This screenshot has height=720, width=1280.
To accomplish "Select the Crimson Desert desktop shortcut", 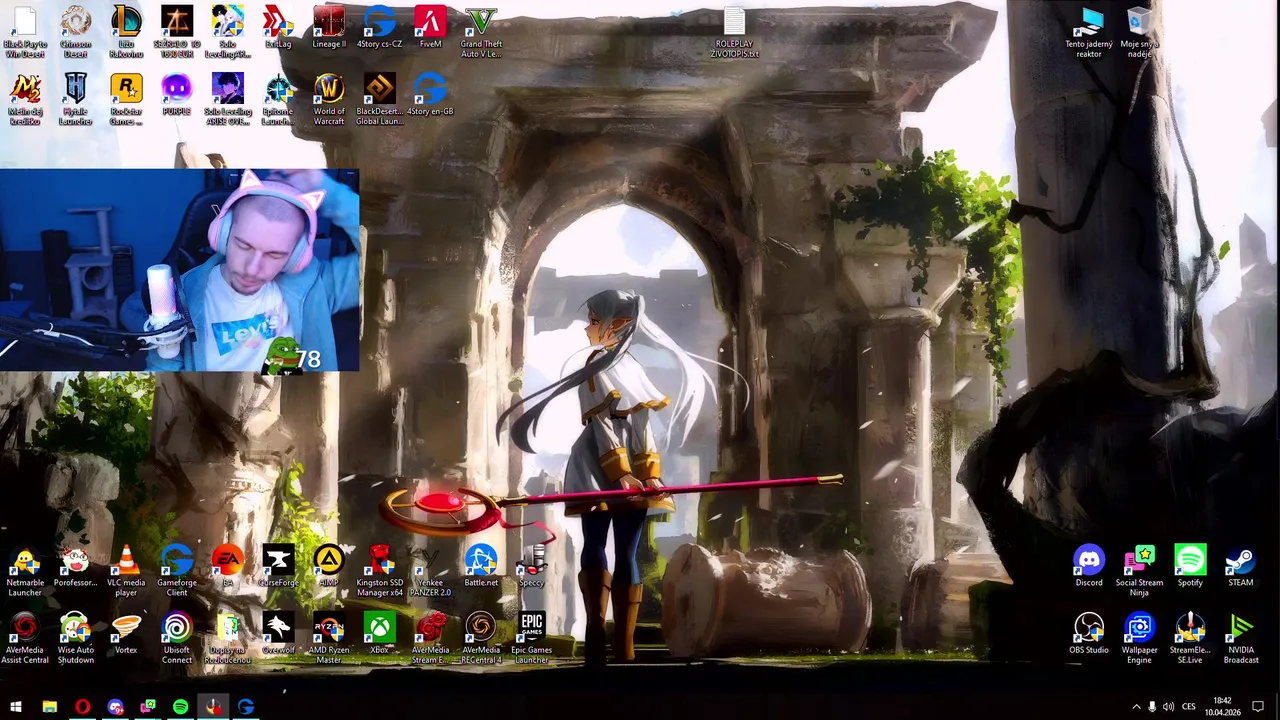I will (75, 31).
